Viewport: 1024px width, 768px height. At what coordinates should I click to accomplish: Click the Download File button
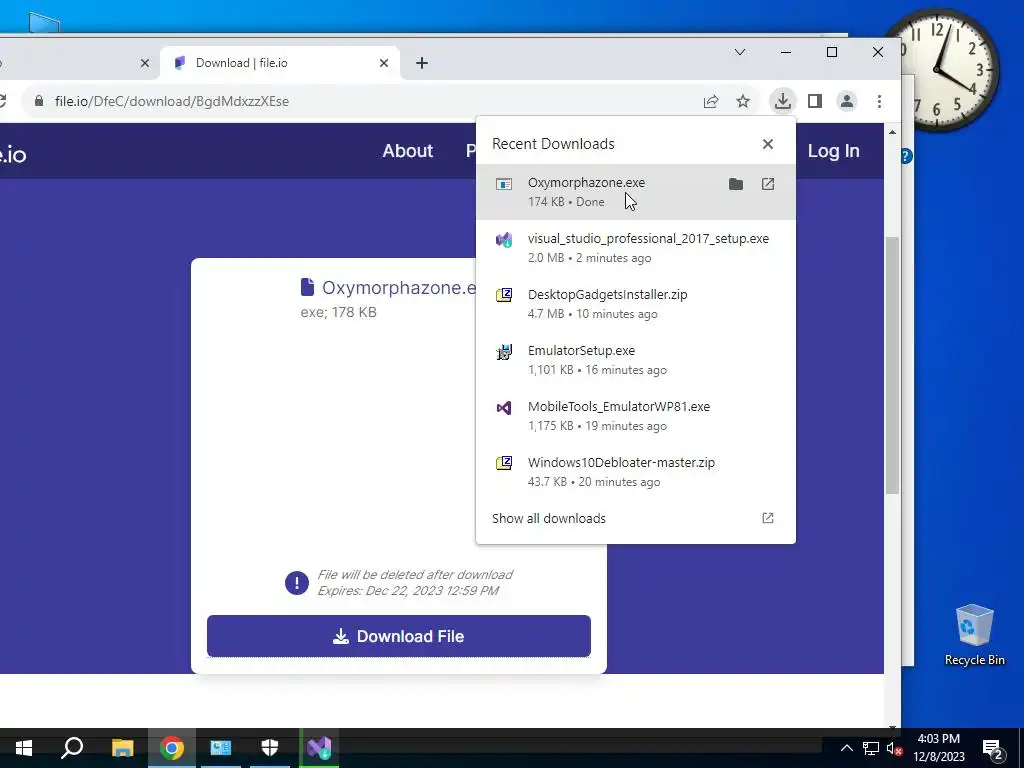point(399,636)
